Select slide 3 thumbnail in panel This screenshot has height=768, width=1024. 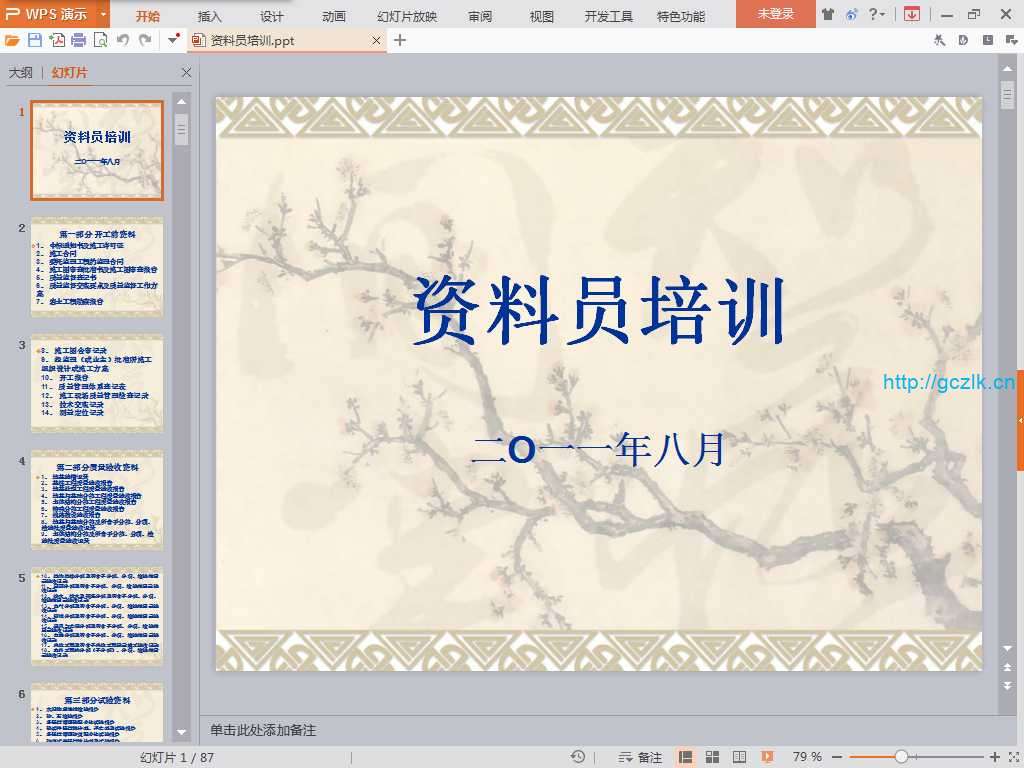(97, 369)
